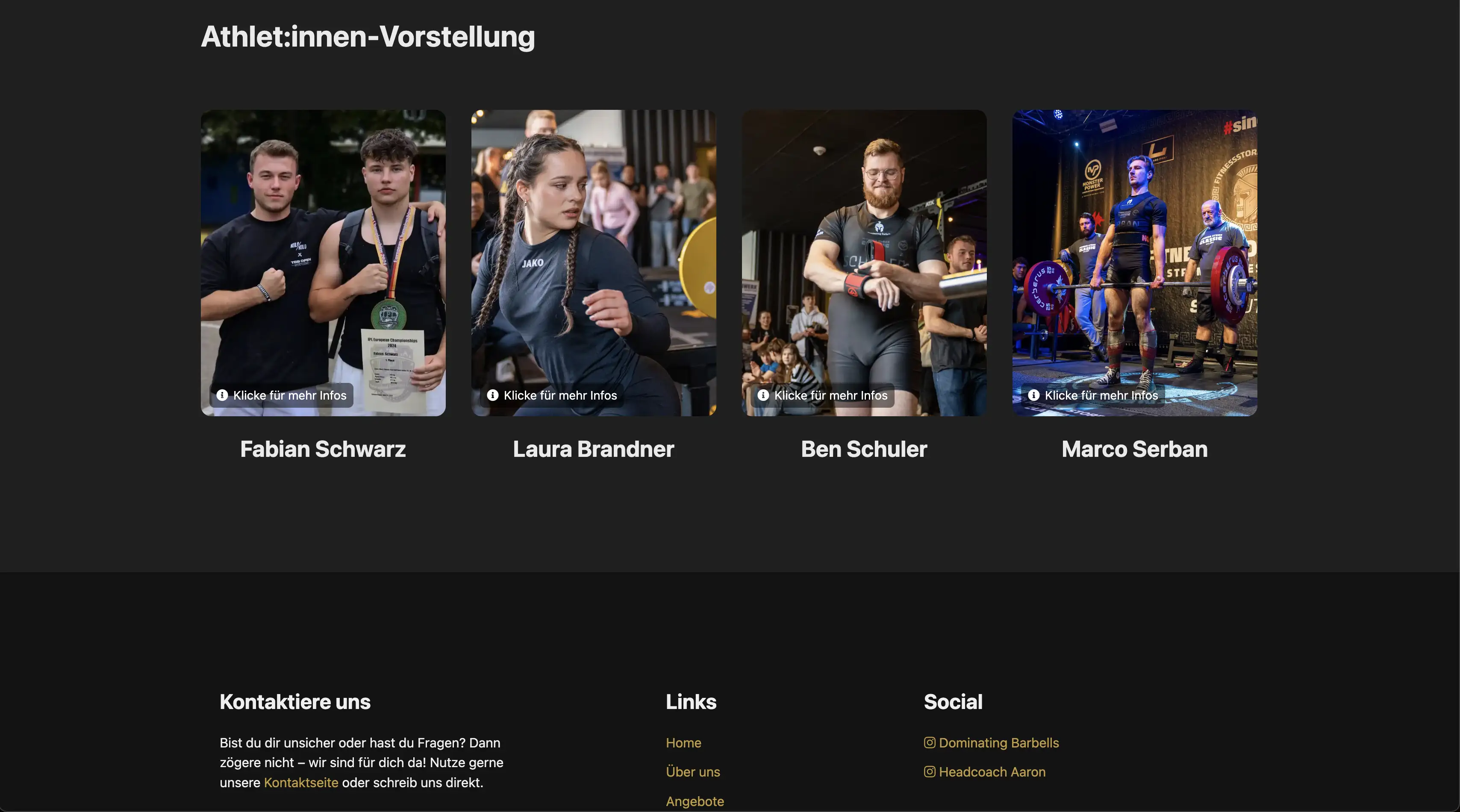The height and width of the screenshot is (812, 1460).
Task: Open Ben Schuler athlete photo card
Action: coord(864,263)
